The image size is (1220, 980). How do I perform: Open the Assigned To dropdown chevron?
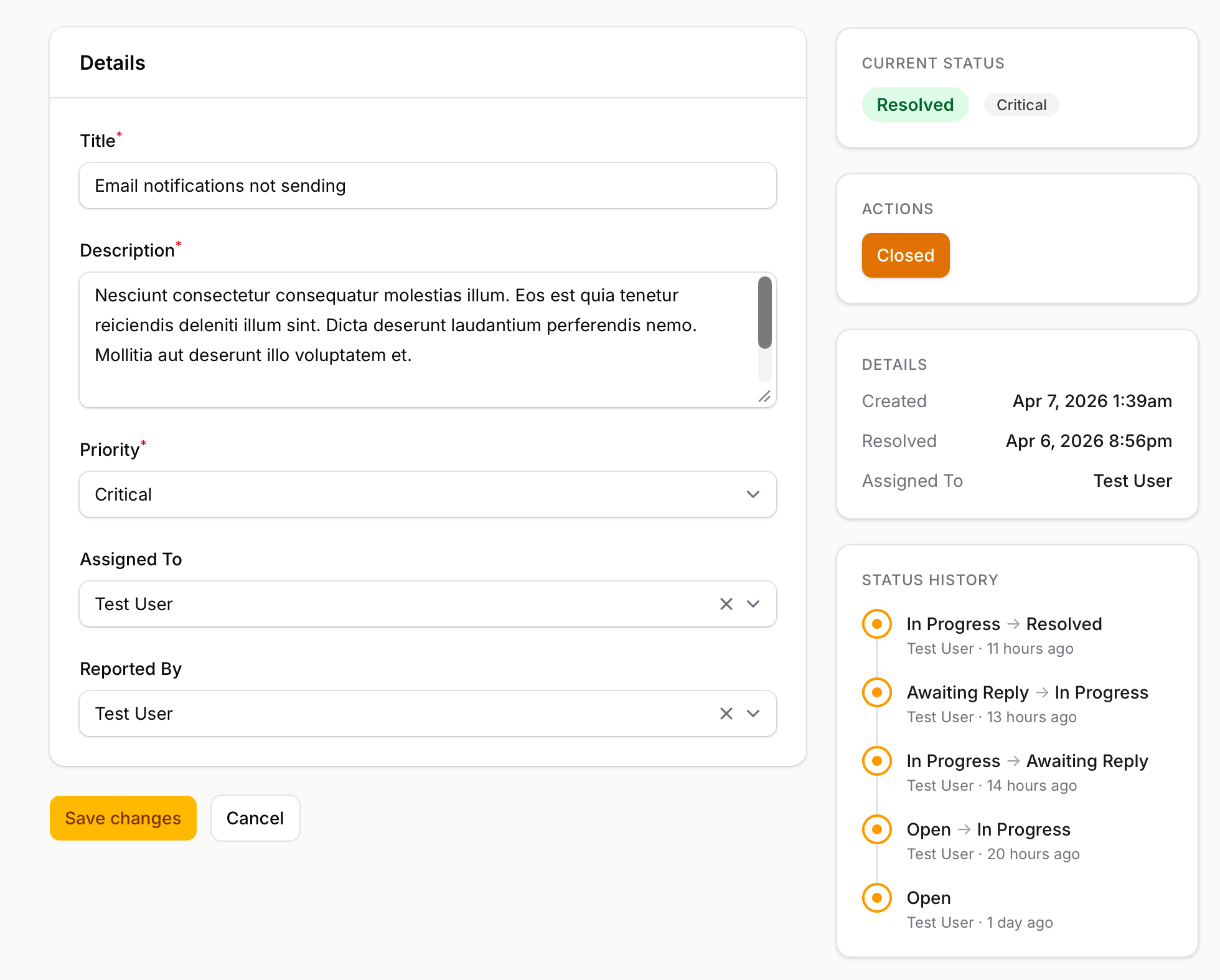(x=753, y=604)
